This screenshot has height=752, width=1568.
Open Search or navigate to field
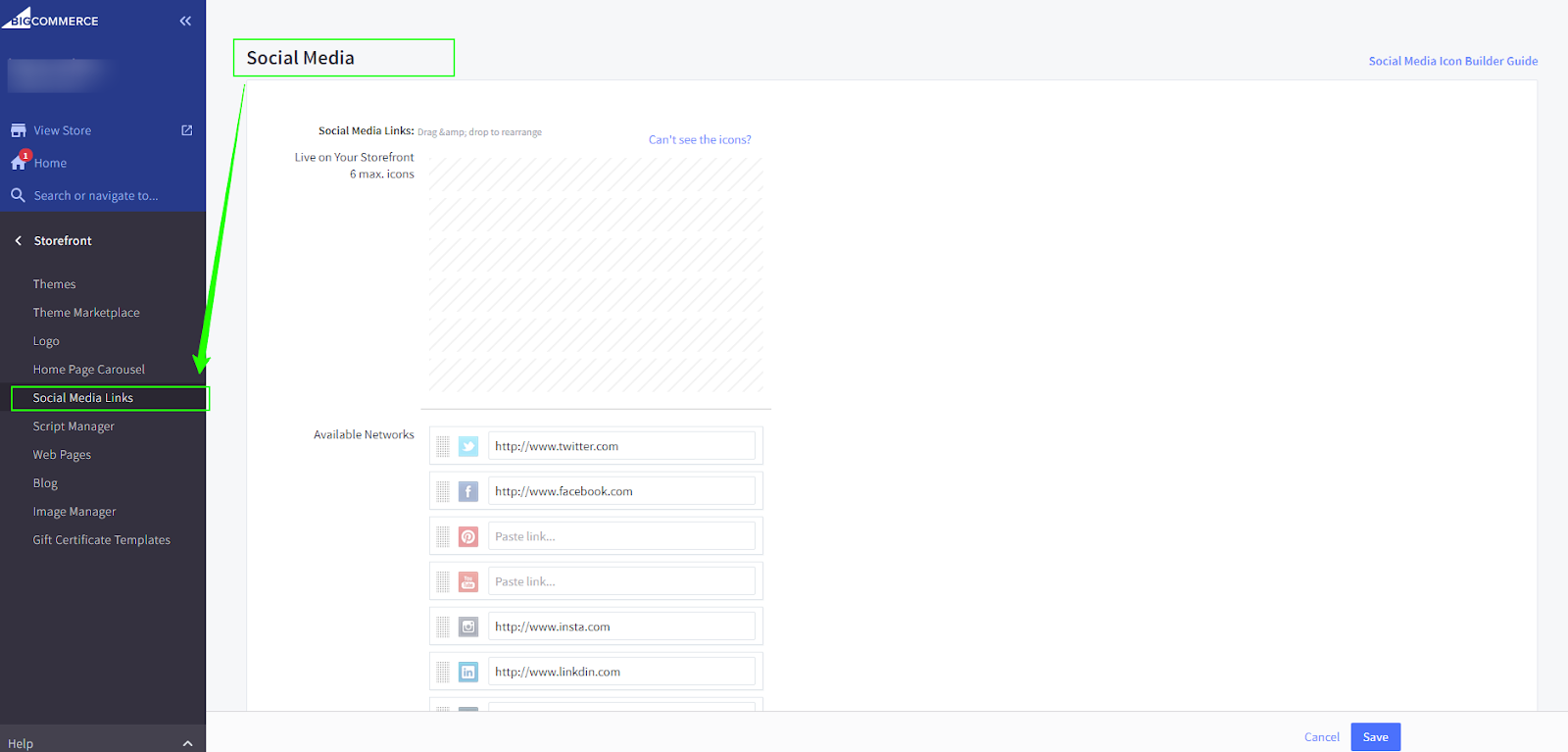95,195
